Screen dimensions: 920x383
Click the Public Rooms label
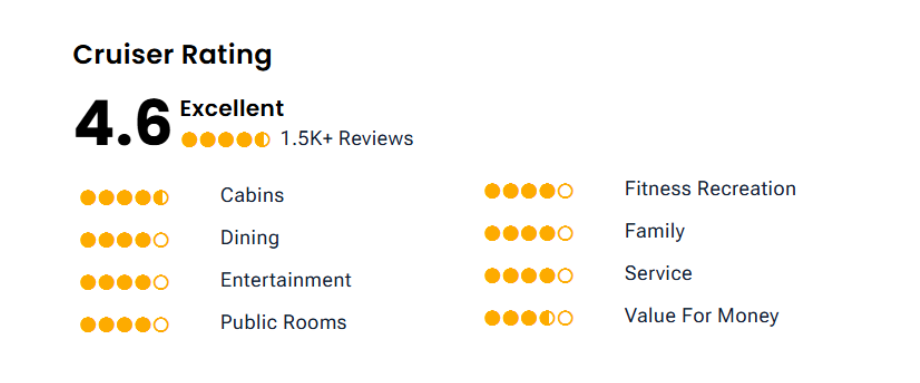[283, 322]
